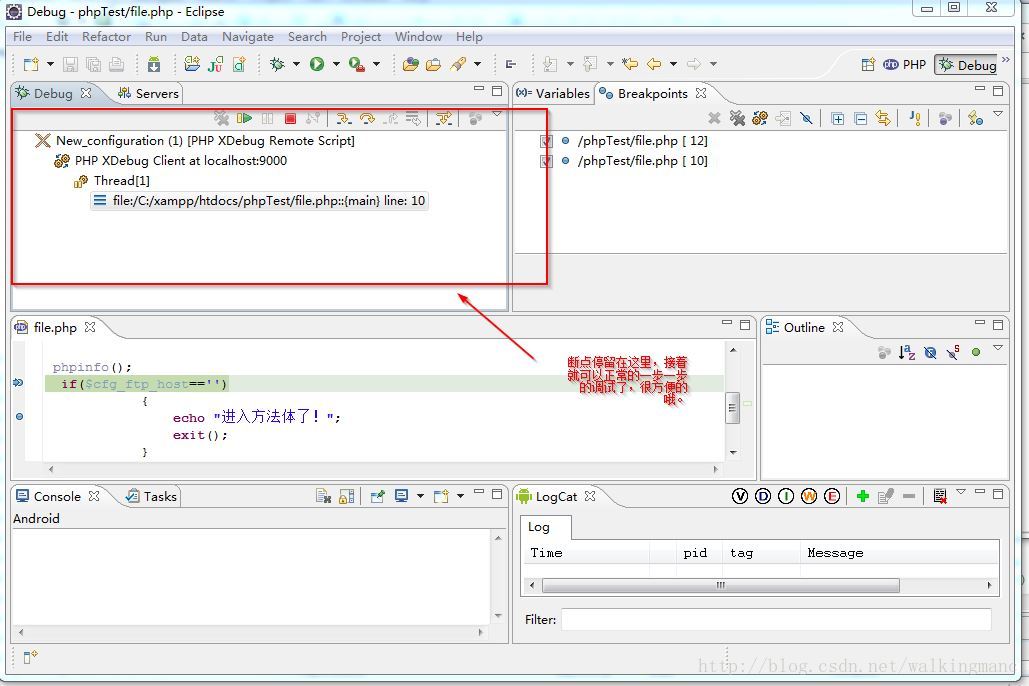Select Thread[1] in debug tree

[x=112, y=181]
